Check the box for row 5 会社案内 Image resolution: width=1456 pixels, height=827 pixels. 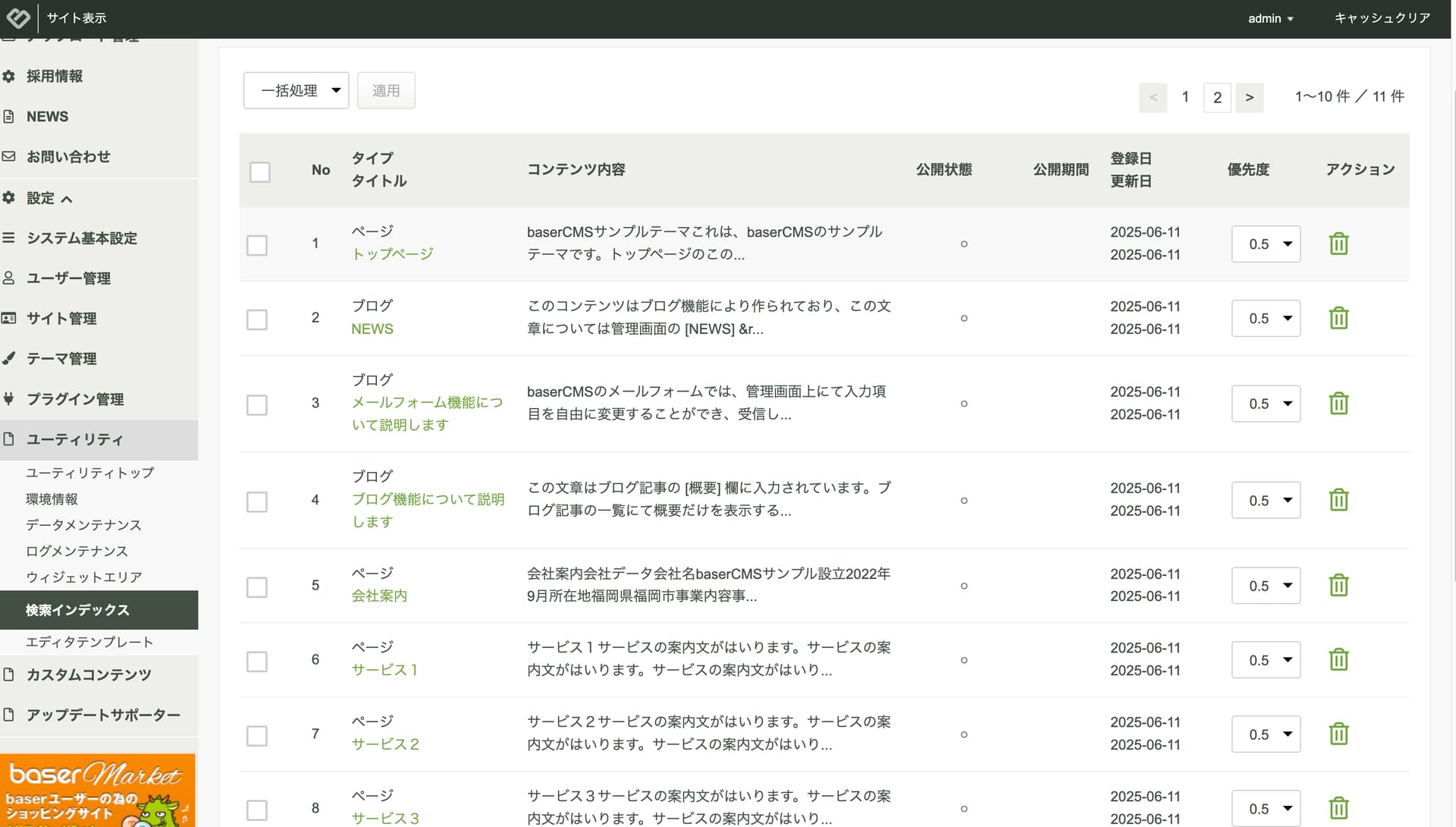click(257, 586)
